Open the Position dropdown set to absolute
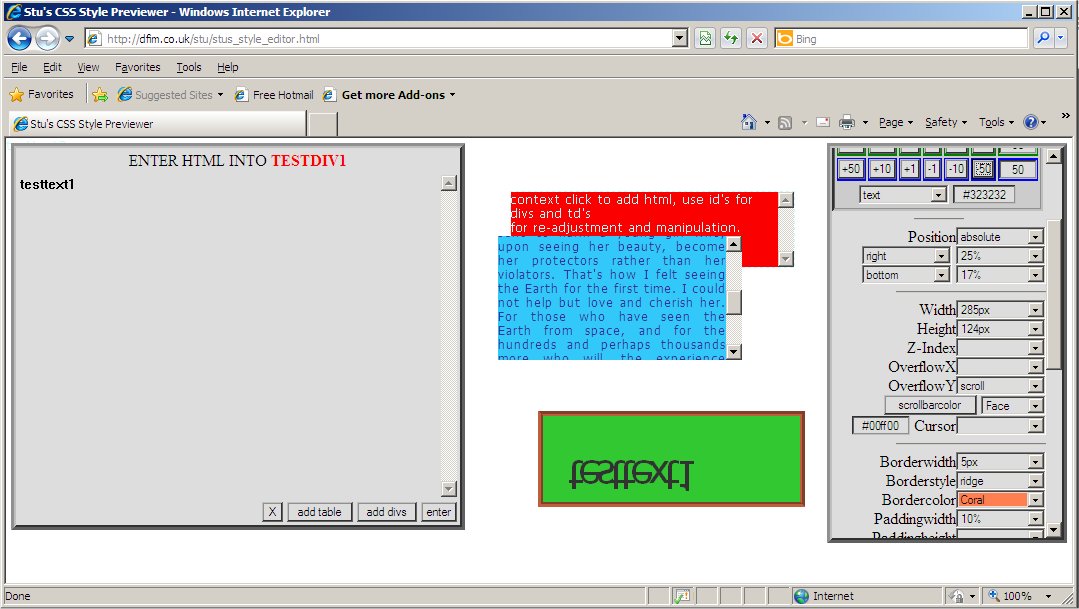 [1000, 237]
